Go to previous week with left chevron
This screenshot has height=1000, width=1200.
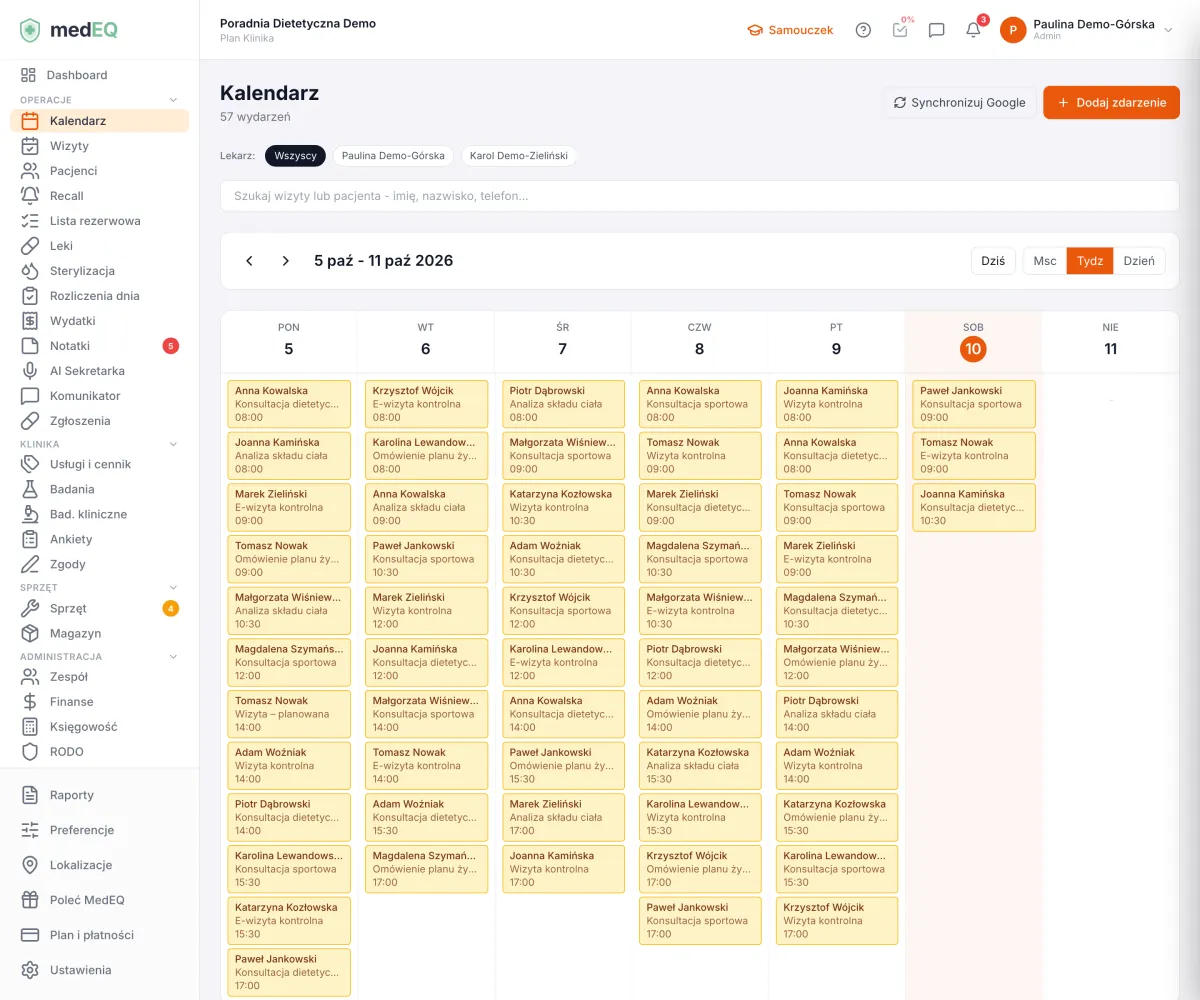click(x=249, y=261)
